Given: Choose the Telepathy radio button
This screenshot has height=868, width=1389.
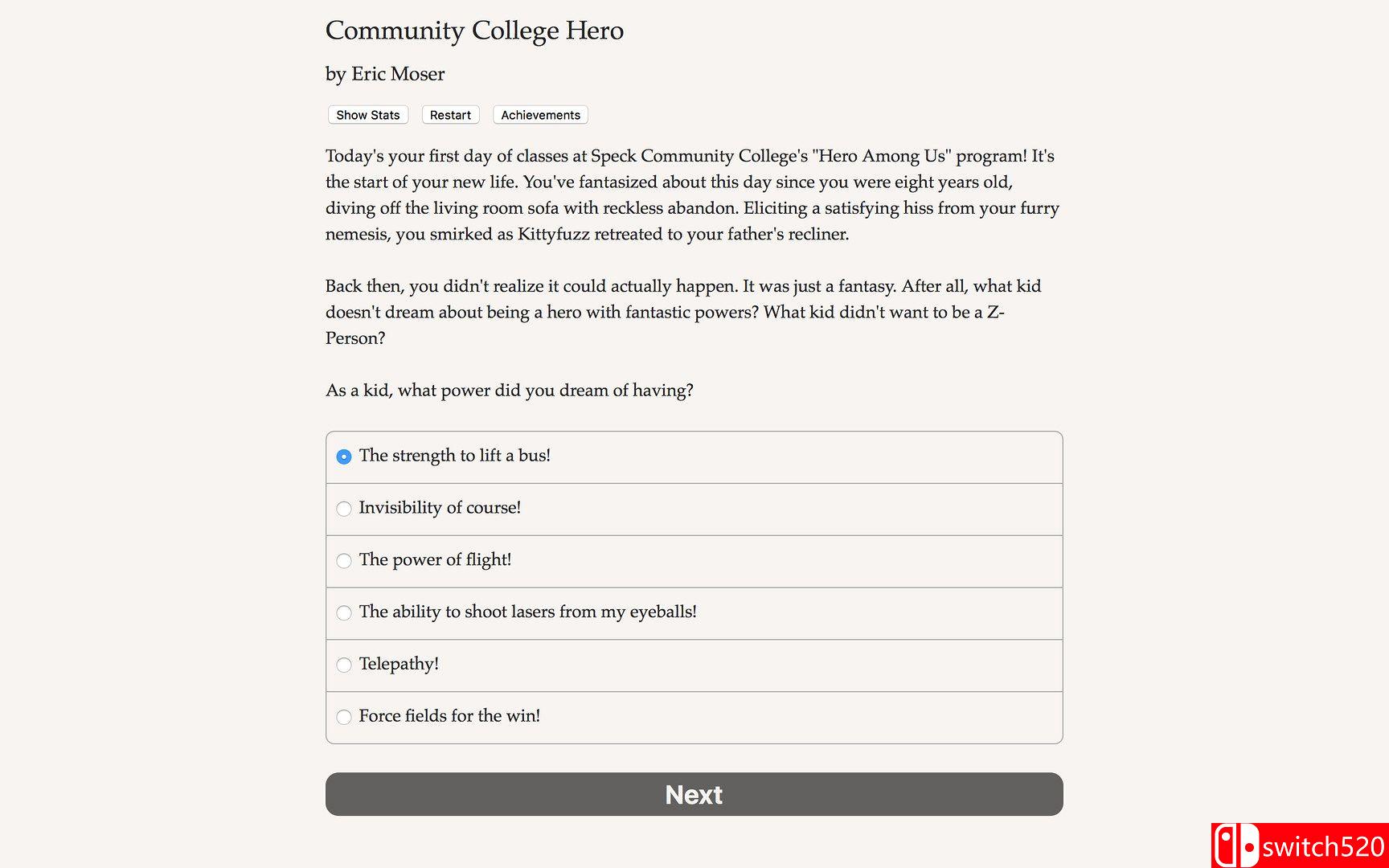Looking at the screenshot, I should [344, 665].
